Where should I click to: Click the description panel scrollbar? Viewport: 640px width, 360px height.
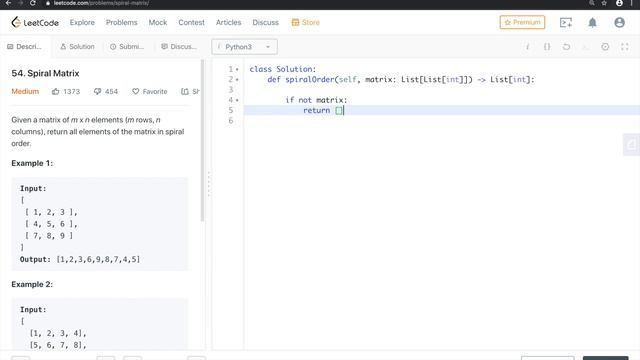tap(202, 140)
